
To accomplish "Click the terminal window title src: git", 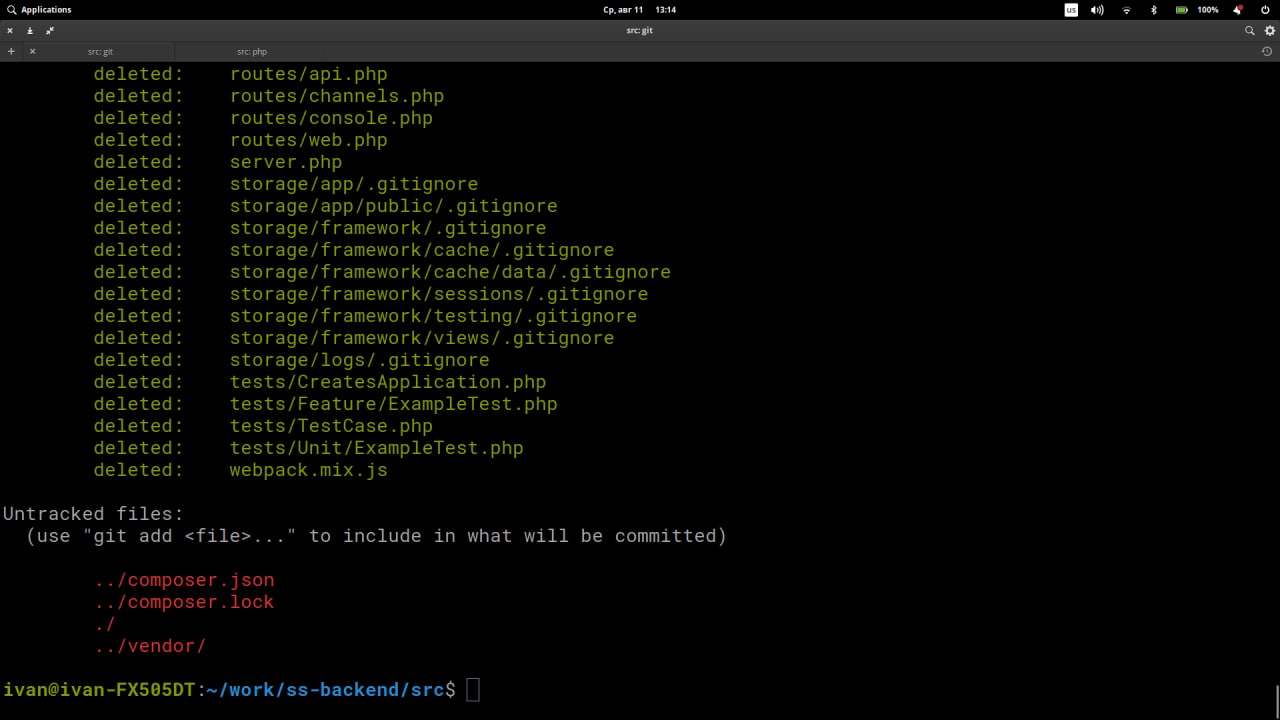I will pos(640,31).
